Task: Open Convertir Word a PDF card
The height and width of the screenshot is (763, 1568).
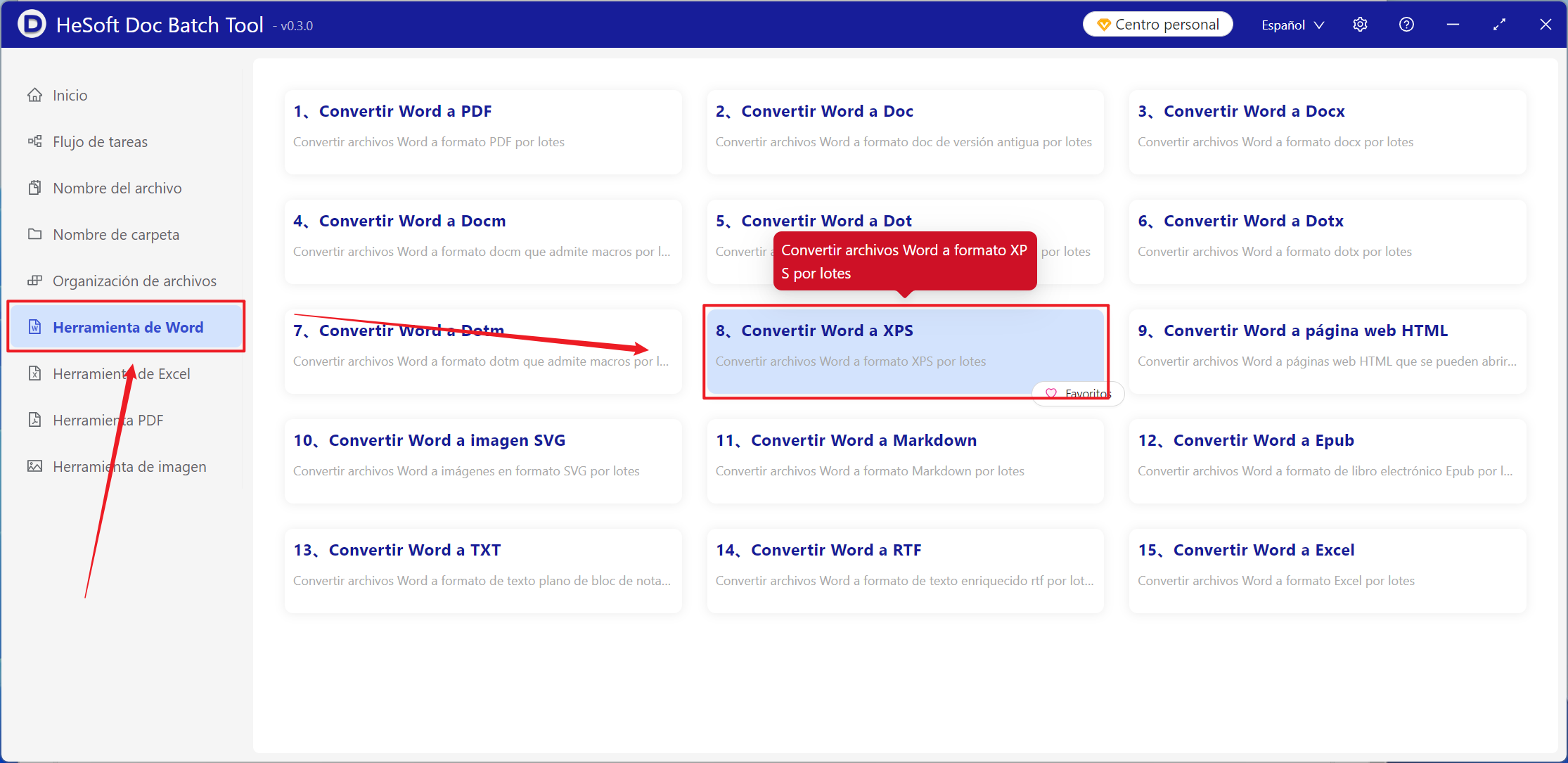Action: click(x=483, y=132)
